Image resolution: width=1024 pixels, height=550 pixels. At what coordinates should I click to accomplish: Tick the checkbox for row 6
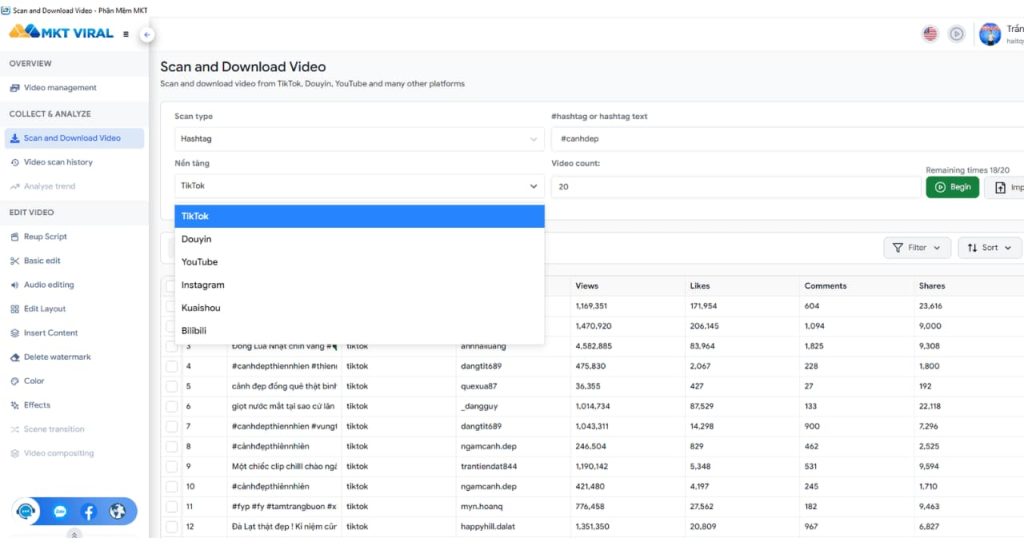(x=171, y=406)
